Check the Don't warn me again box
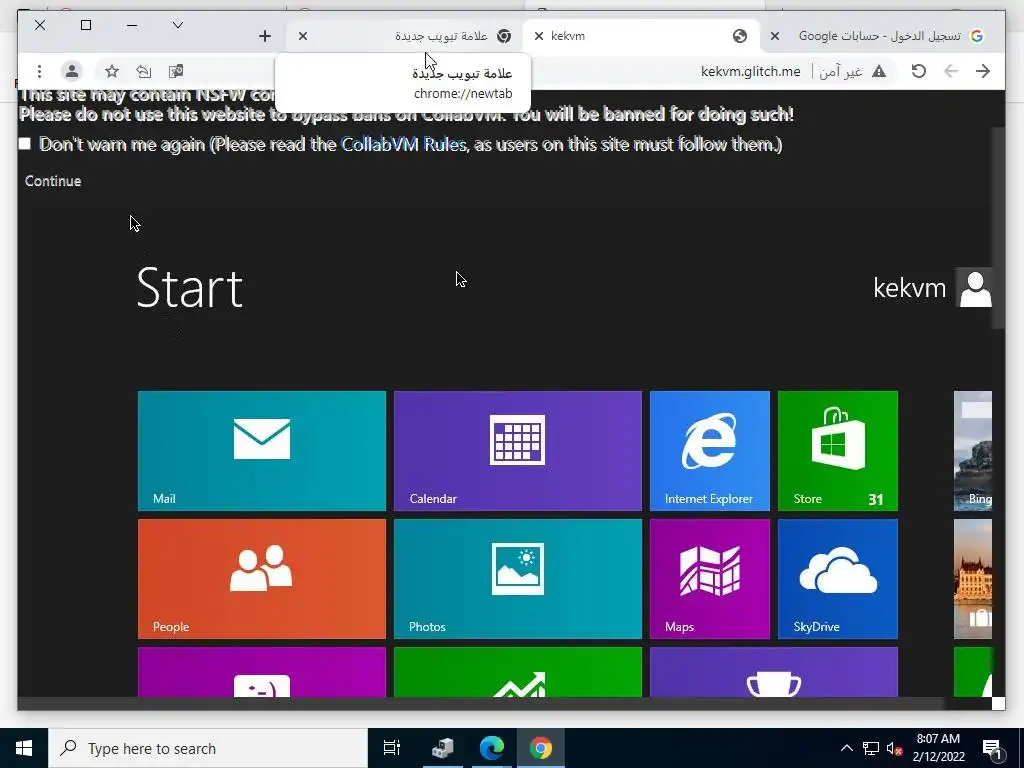1024x768 pixels. click(x=25, y=144)
